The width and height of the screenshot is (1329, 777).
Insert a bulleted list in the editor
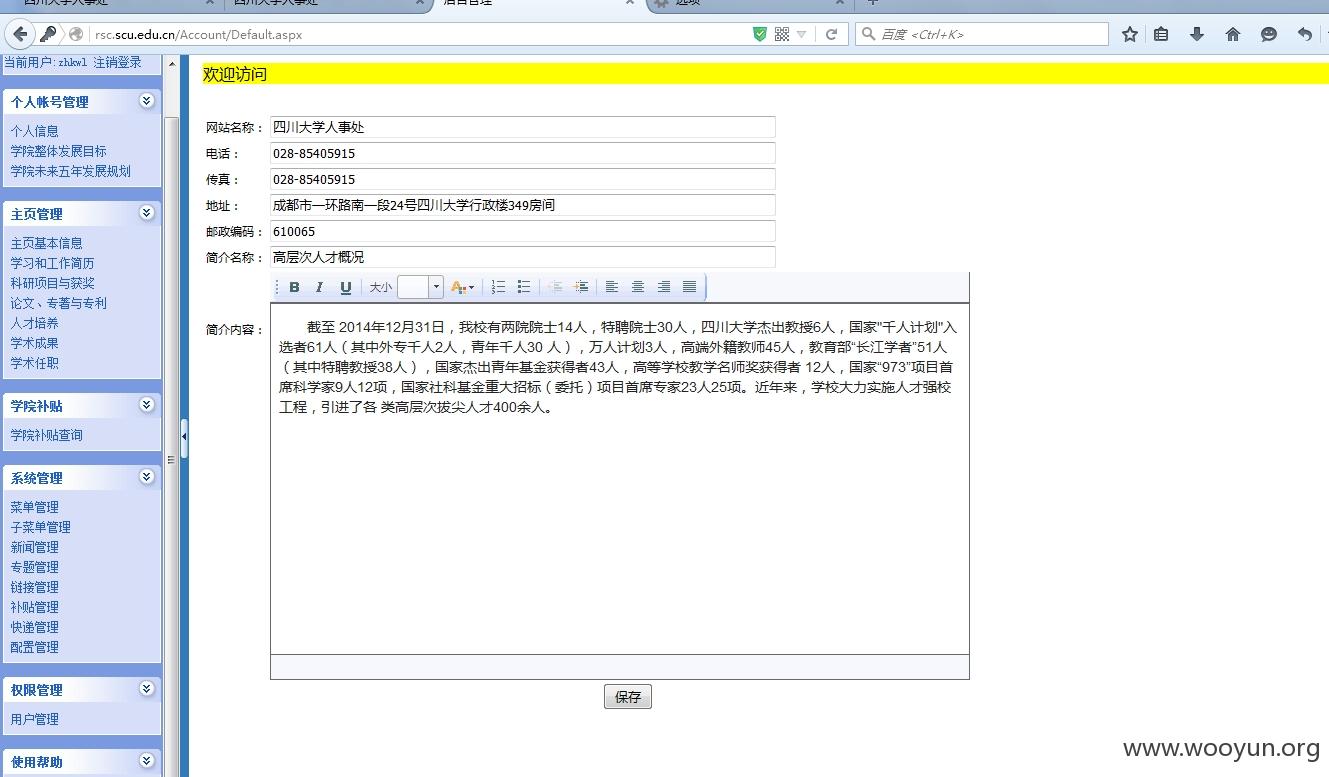pos(524,287)
